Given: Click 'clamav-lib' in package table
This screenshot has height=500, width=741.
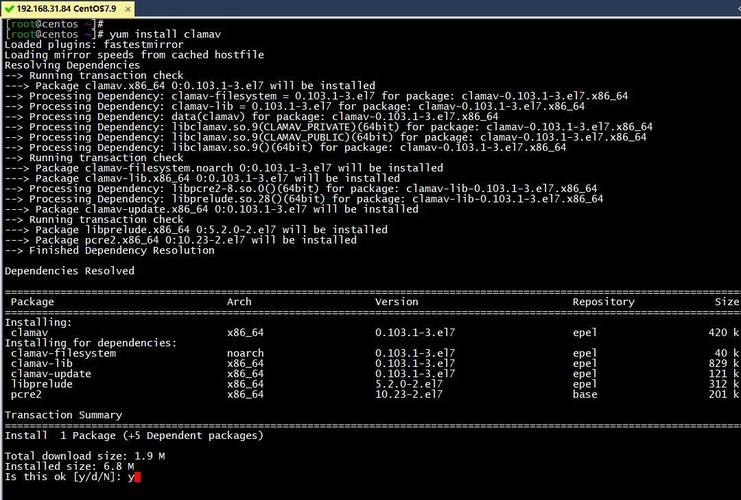Looking at the screenshot, I should point(42,363).
